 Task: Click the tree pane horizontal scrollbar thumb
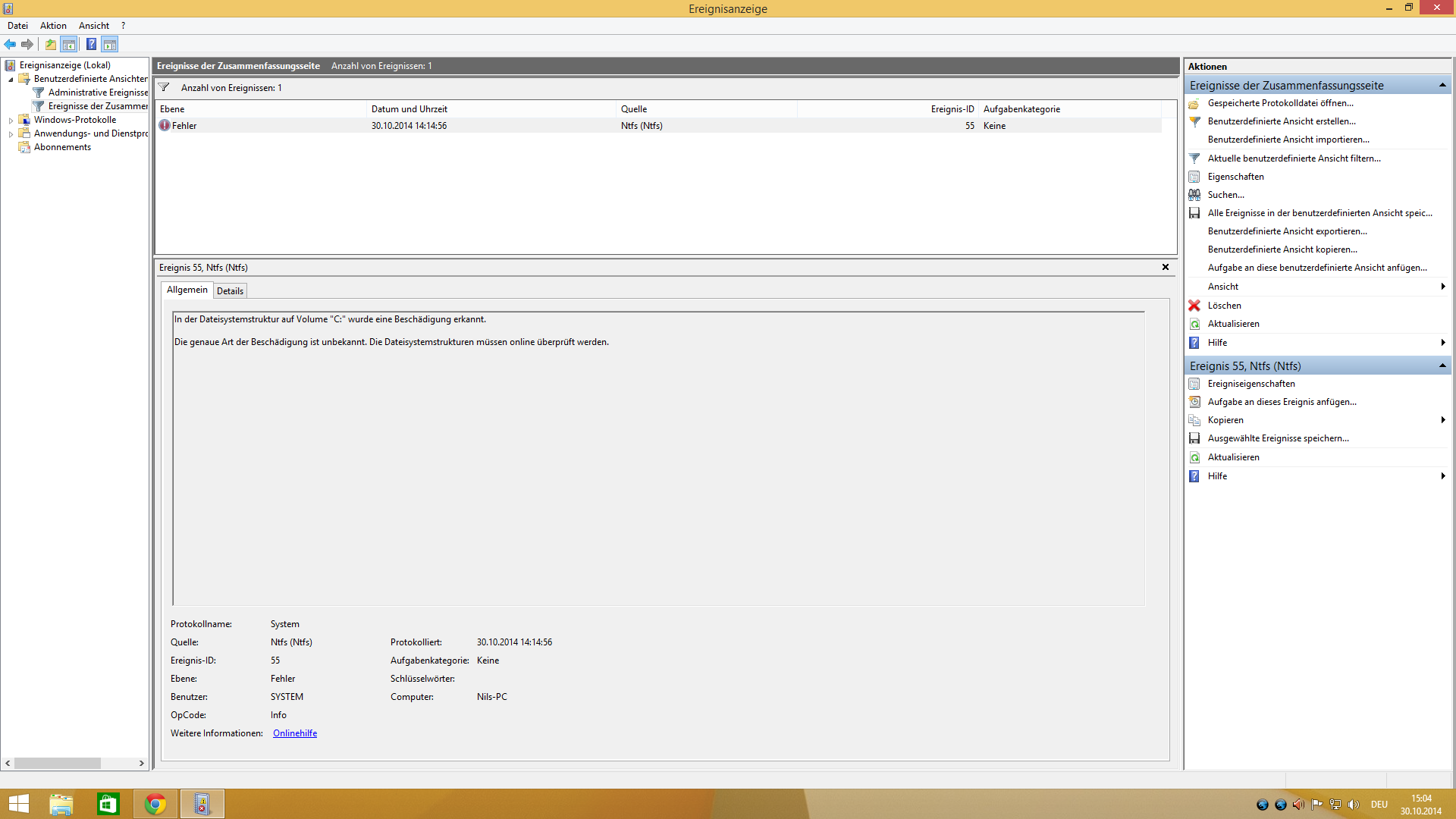57,764
